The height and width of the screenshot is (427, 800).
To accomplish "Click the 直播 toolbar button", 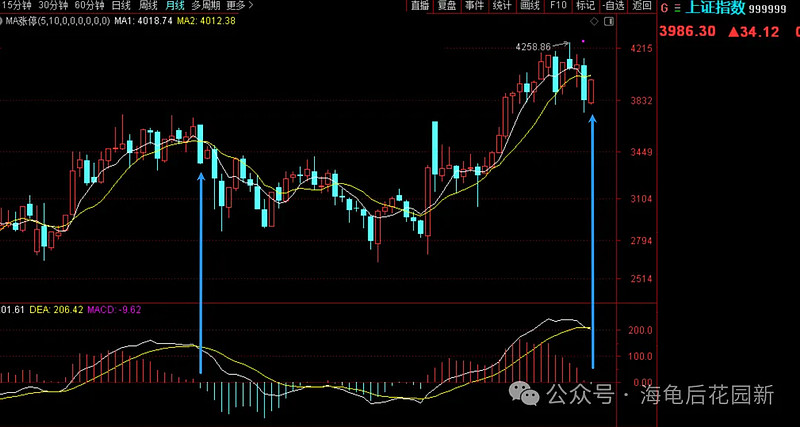I will (x=421, y=6).
